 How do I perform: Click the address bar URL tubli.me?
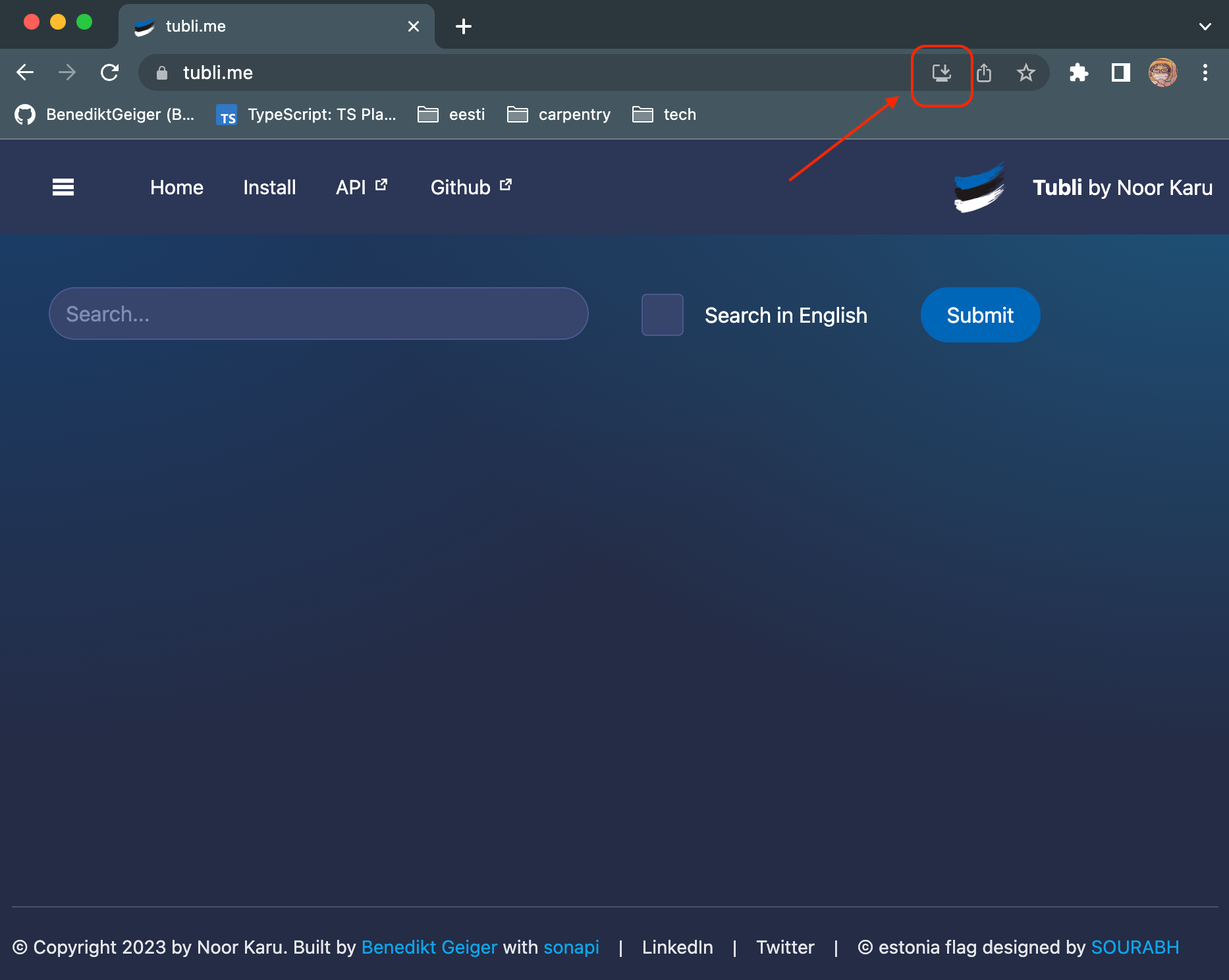[x=218, y=73]
